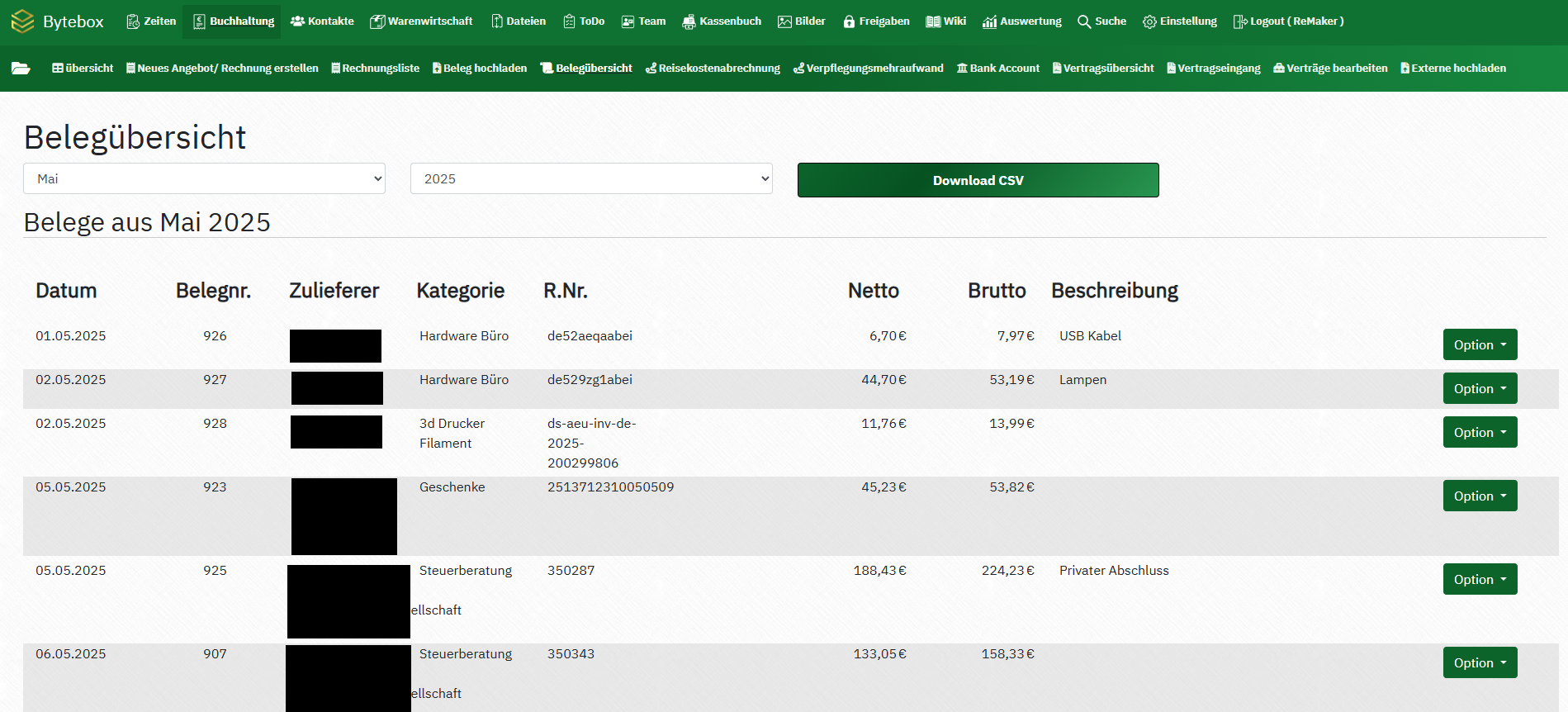Click Netto value 133,05 €
This screenshot has width=1568, height=712.
point(879,653)
